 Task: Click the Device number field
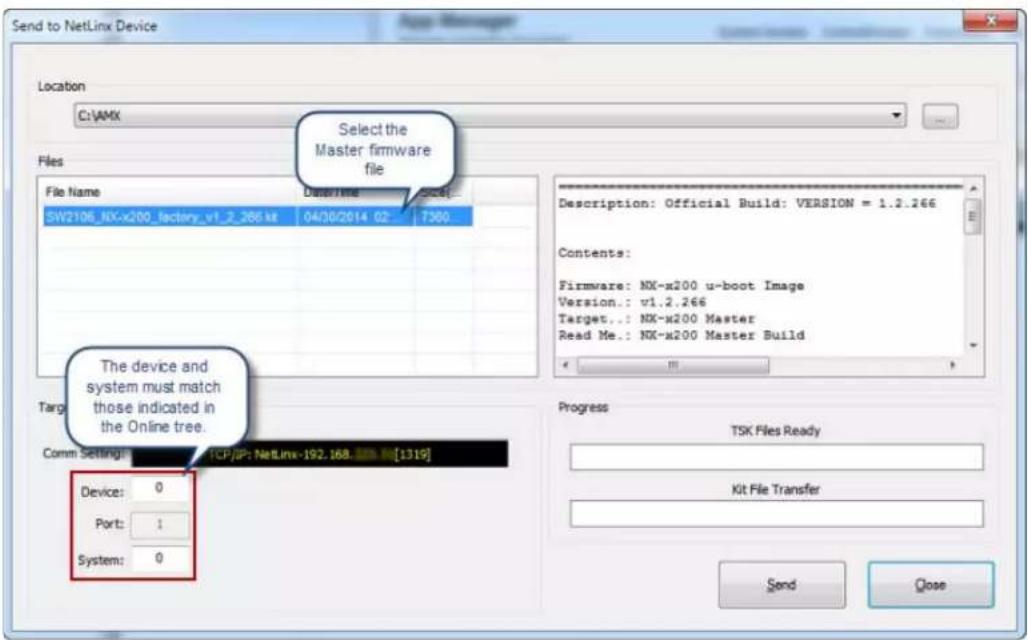(159, 489)
